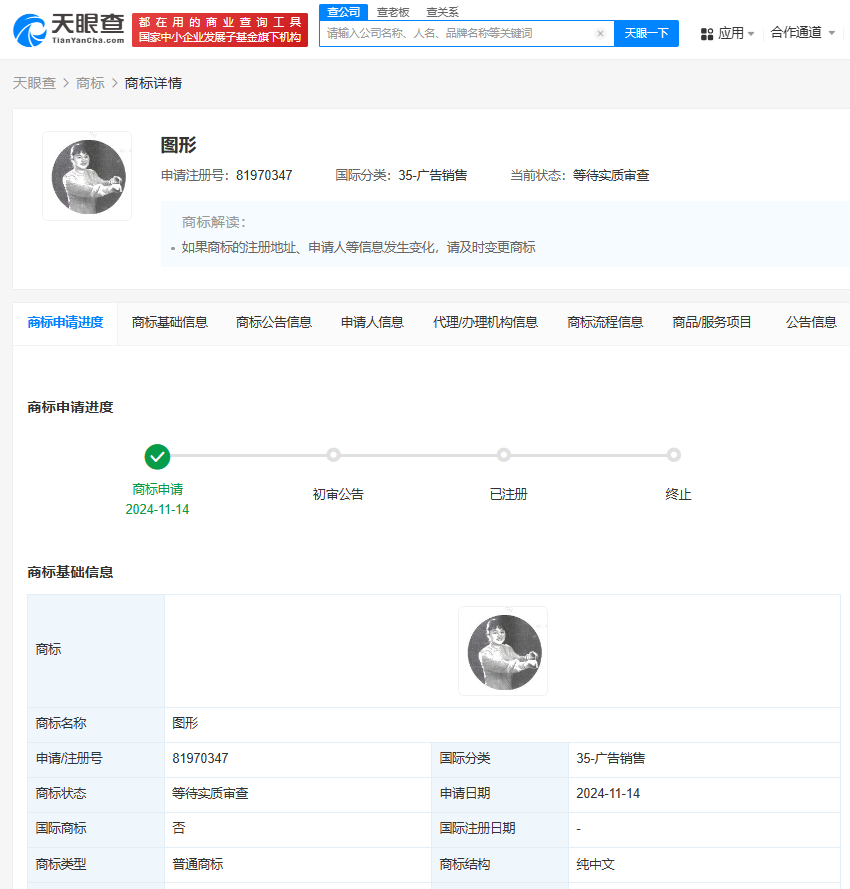Click 当前状态: 等待实质审查 in header
Image resolution: width=850 pixels, height=889 pixels.
point(580,176)
